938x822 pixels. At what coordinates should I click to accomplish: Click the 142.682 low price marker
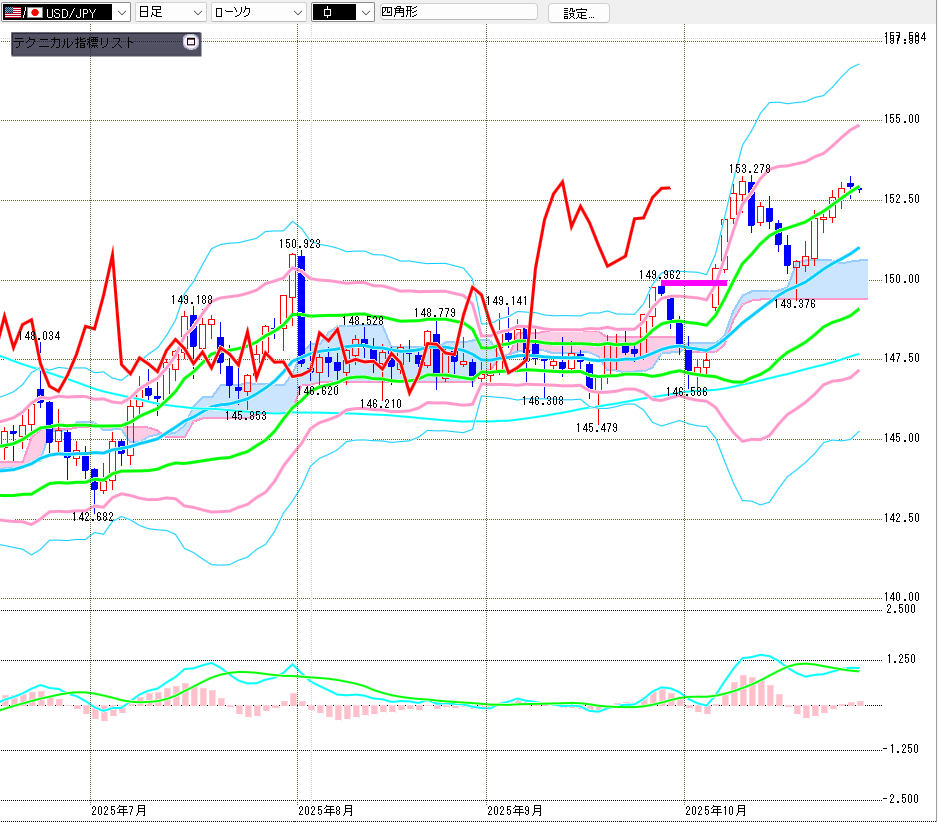pos(92,517)
